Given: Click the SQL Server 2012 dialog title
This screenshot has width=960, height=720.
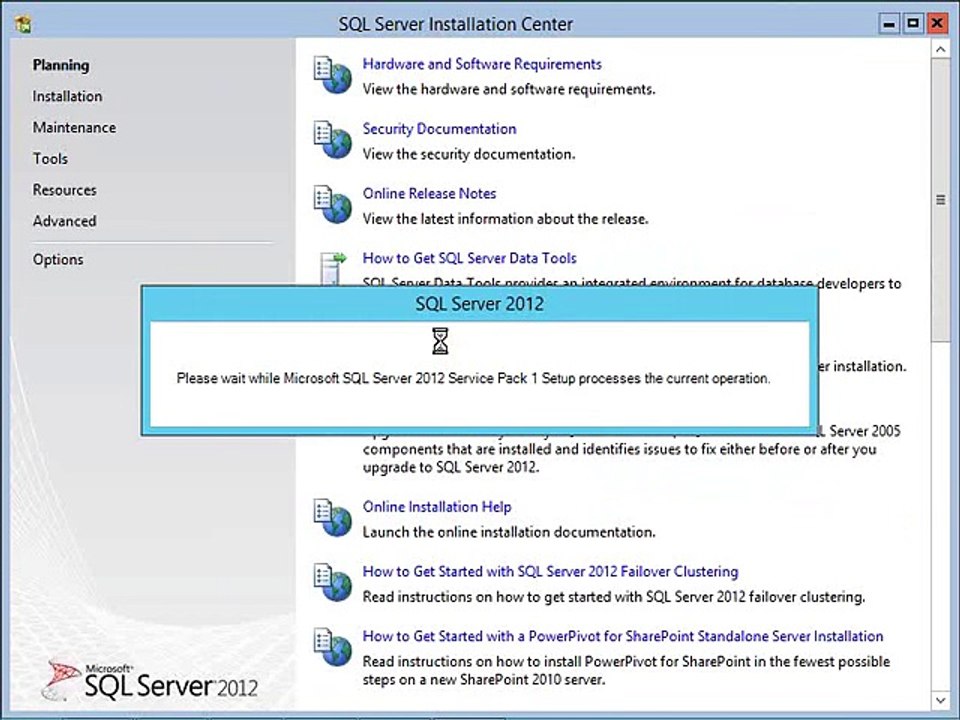Looking at the screenshot, I should point(479,304).
